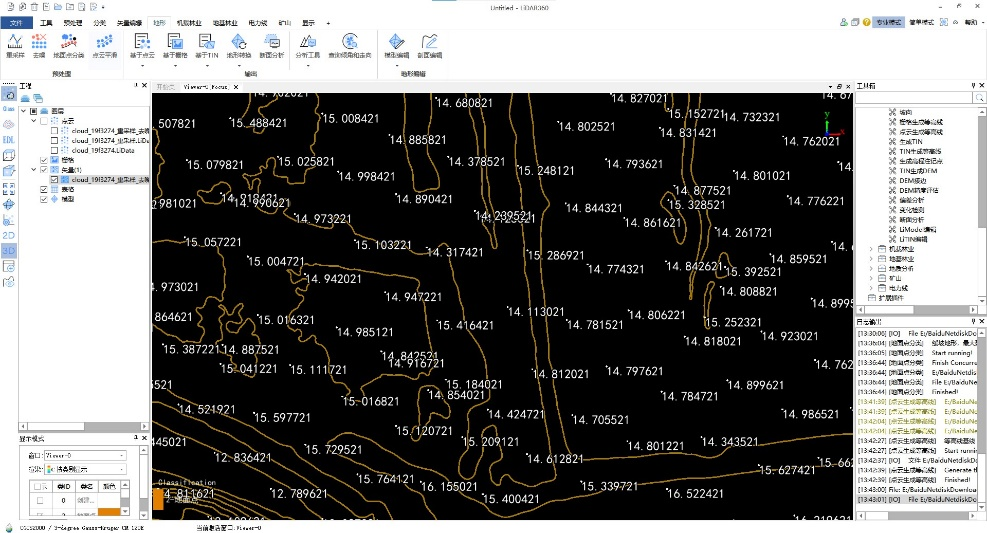Image resolution: width=987 pixels, height=533 pixels.
Task: Click the yellow help question-mark icon
Action: click(x=867, y=22)
